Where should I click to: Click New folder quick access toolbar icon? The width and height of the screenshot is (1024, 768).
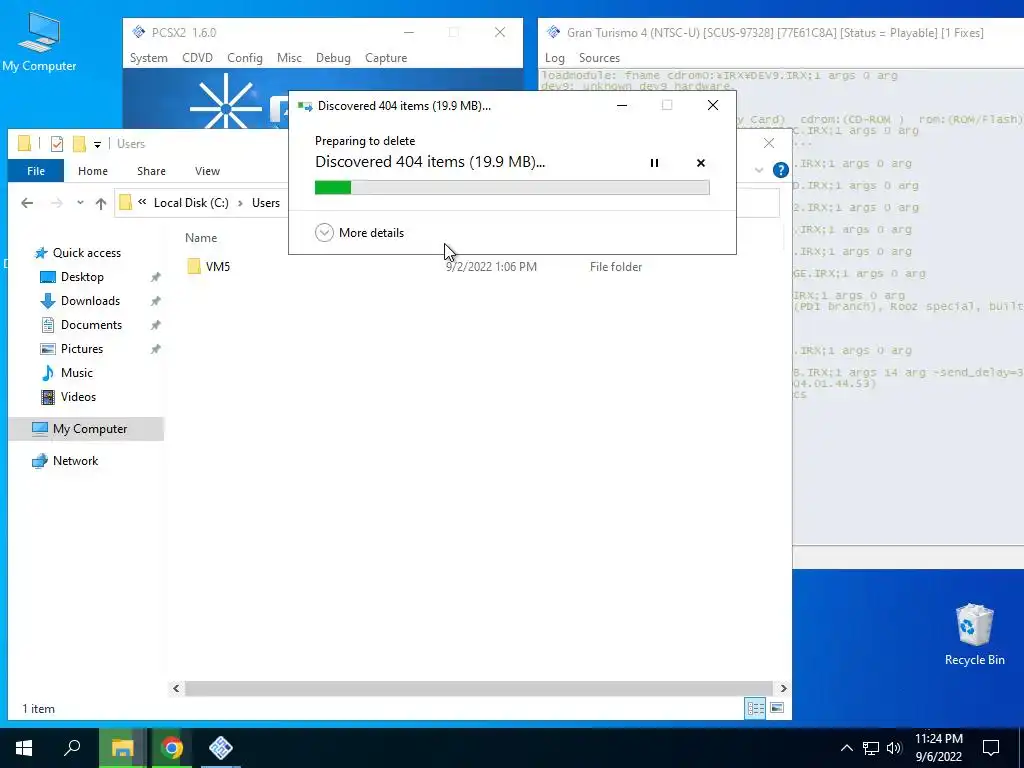point(79,144)
